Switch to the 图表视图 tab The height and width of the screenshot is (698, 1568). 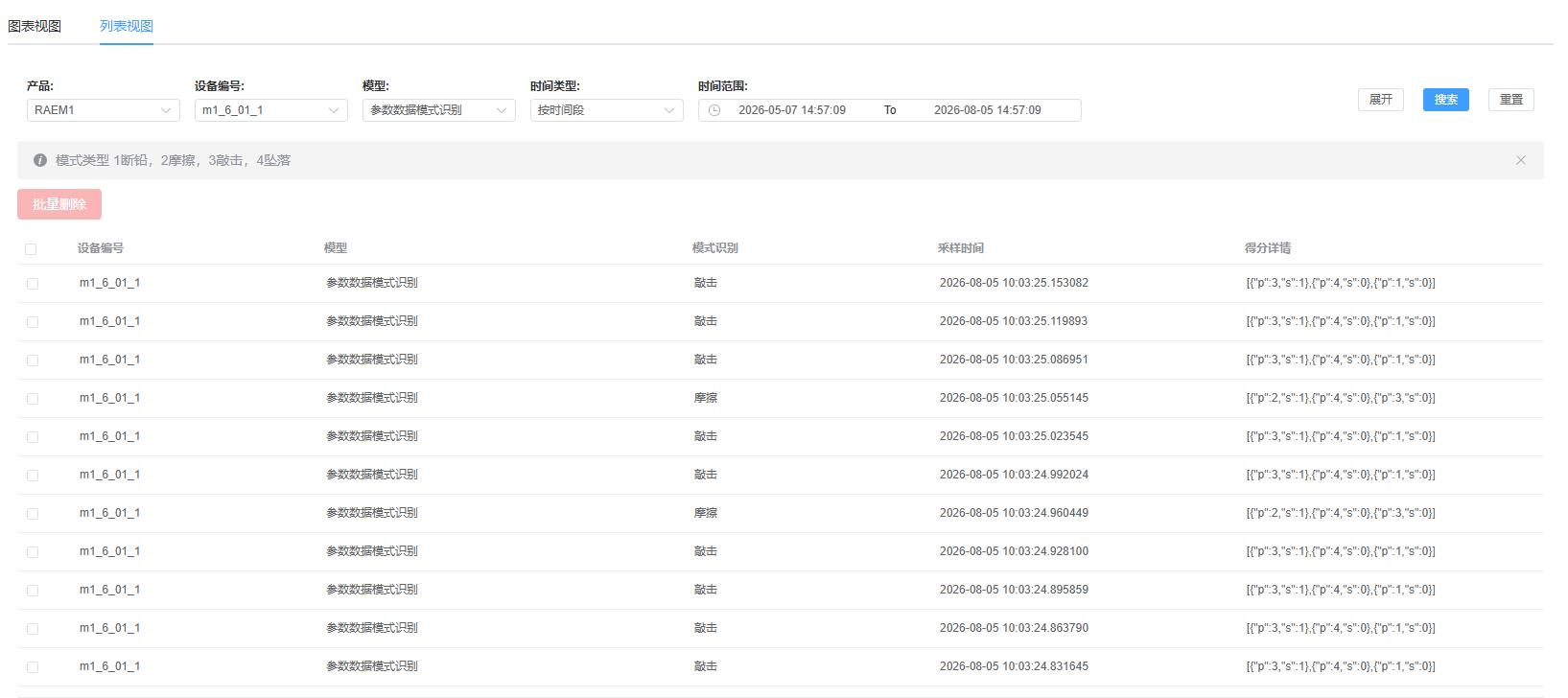pos(35,26)
